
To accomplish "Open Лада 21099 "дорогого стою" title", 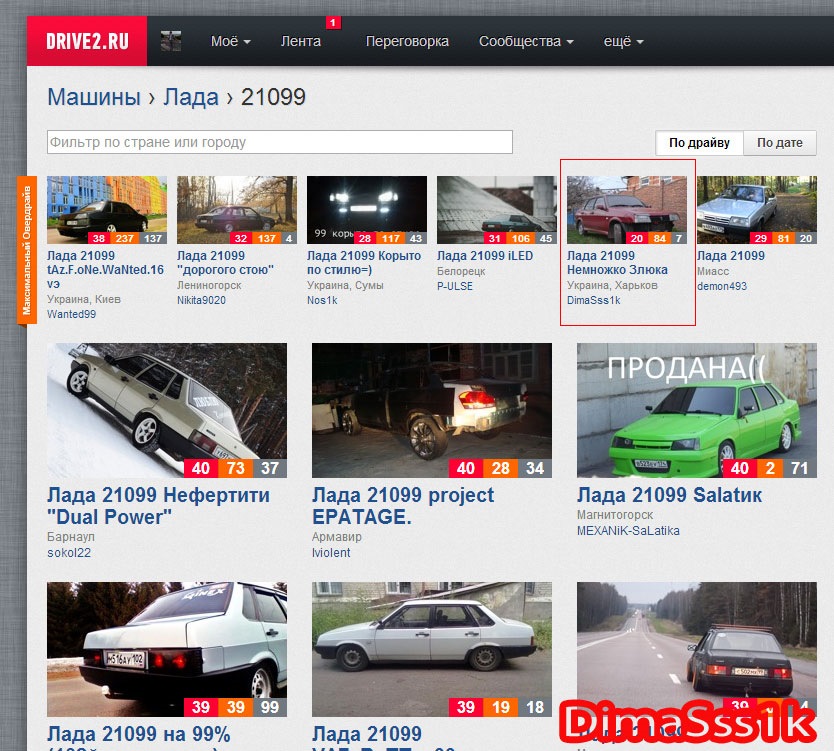I will pos(226,263).
